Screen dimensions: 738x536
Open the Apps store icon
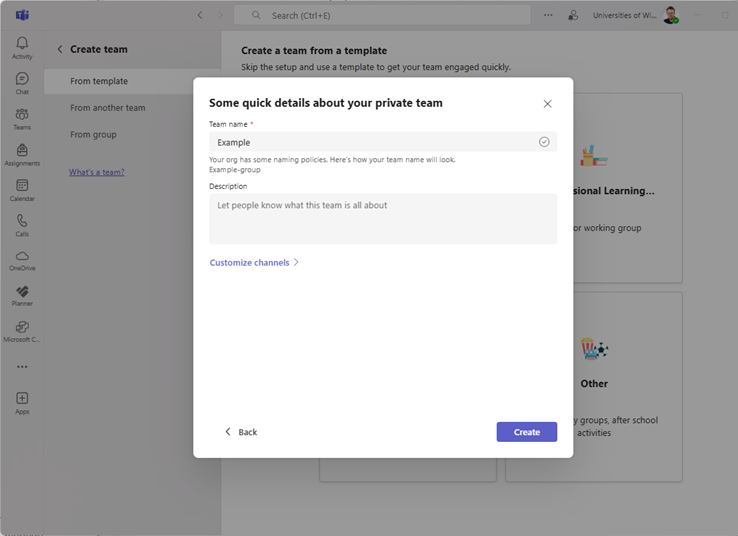click(x=22, y=402)
